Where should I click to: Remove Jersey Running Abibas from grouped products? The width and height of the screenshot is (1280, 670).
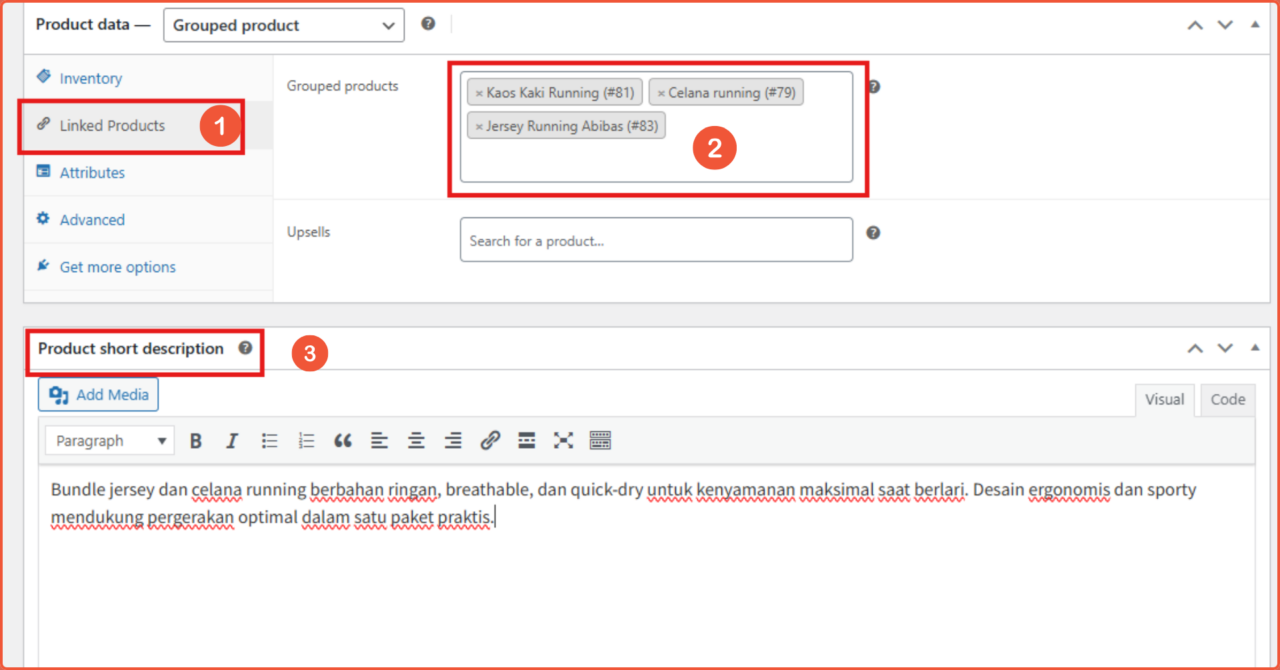click(x=481, y=125)
